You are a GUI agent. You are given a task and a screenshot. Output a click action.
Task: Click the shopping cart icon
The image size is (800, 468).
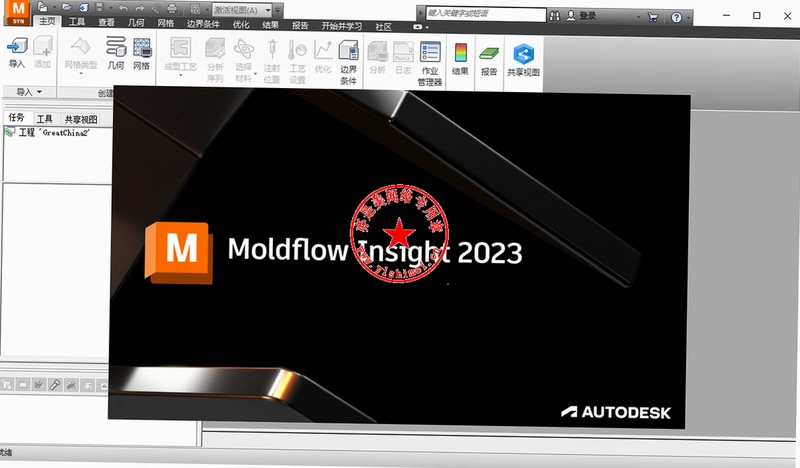[x=653, y=17]
